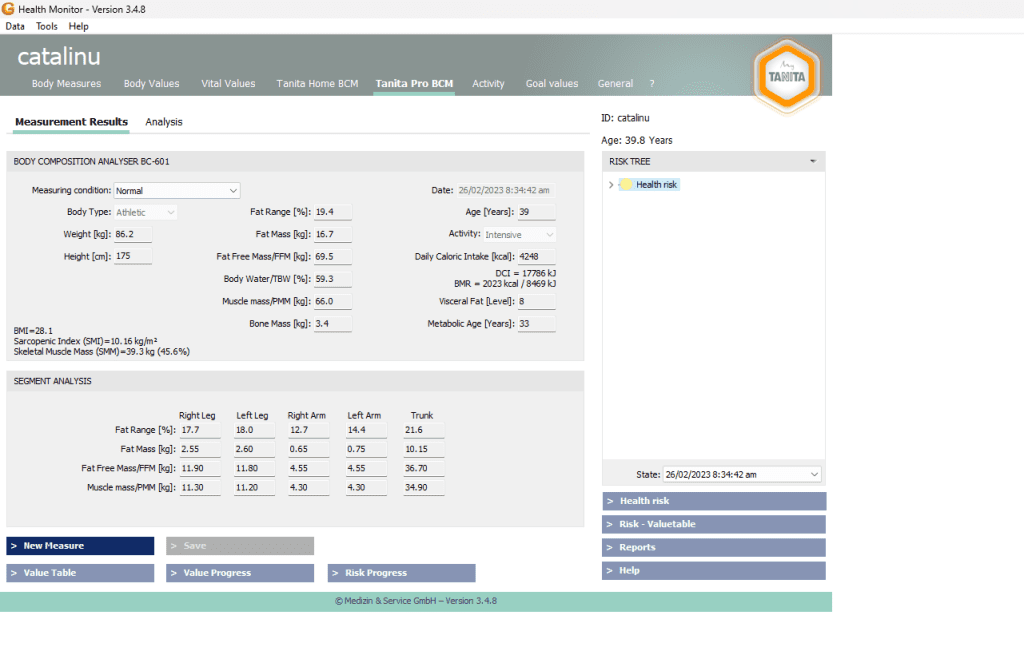The height and width of the screenshot is (651, 1024).
Task: Go to the Tanita Home BCM tab
Action: point(317,84)
